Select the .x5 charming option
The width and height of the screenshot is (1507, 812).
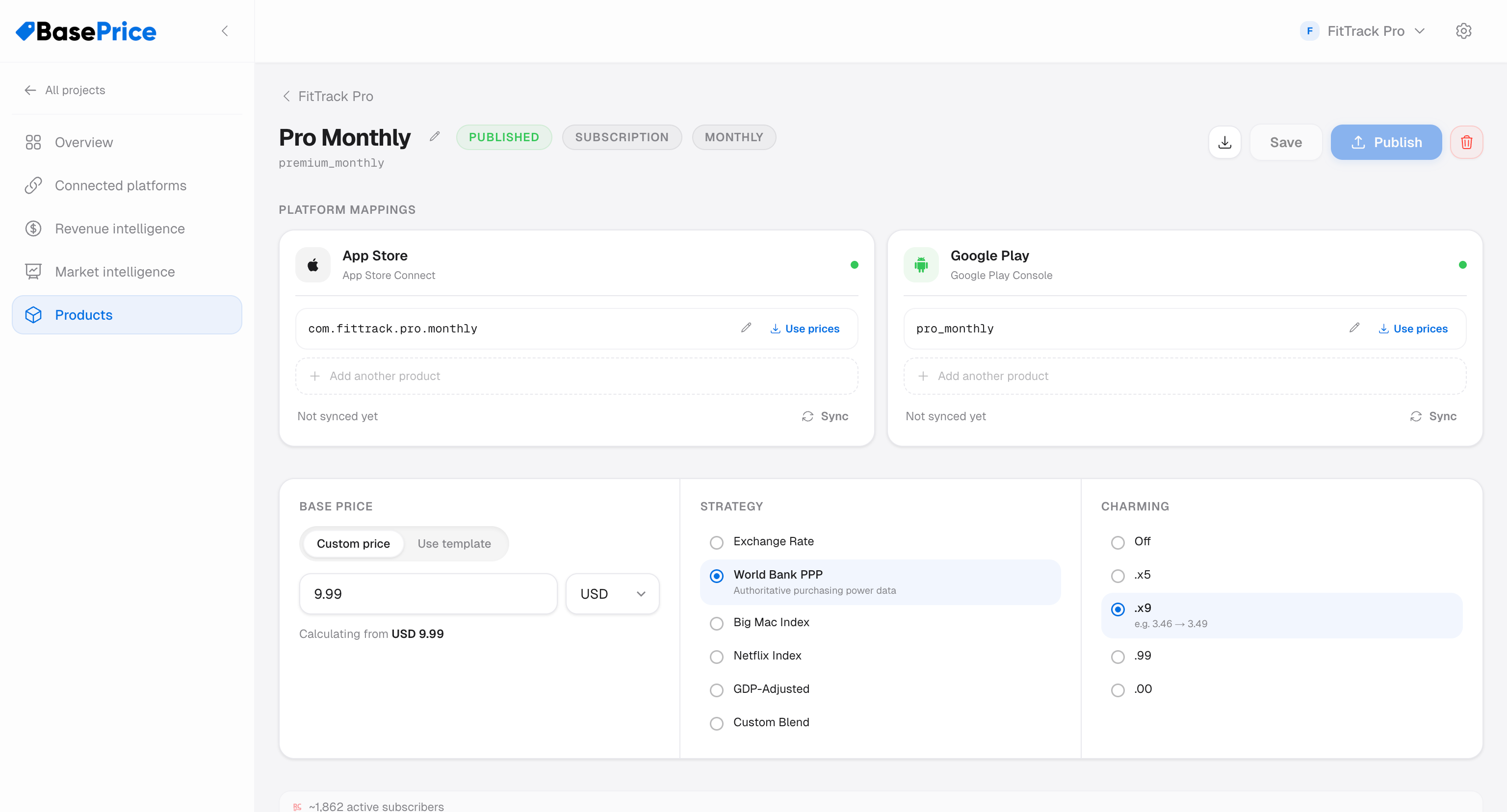tap(1282, 575)
